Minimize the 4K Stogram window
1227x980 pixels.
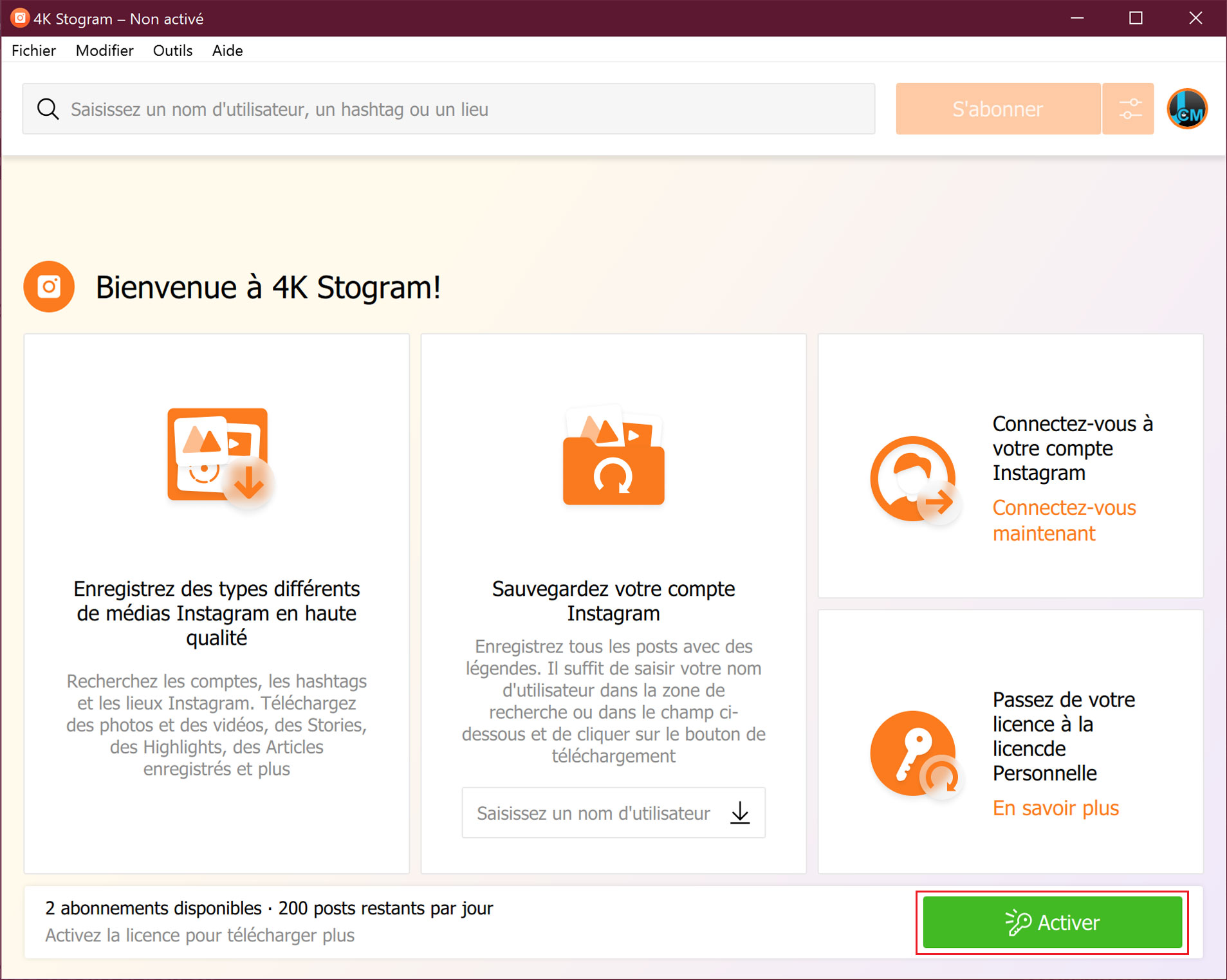coord(1077,18)
